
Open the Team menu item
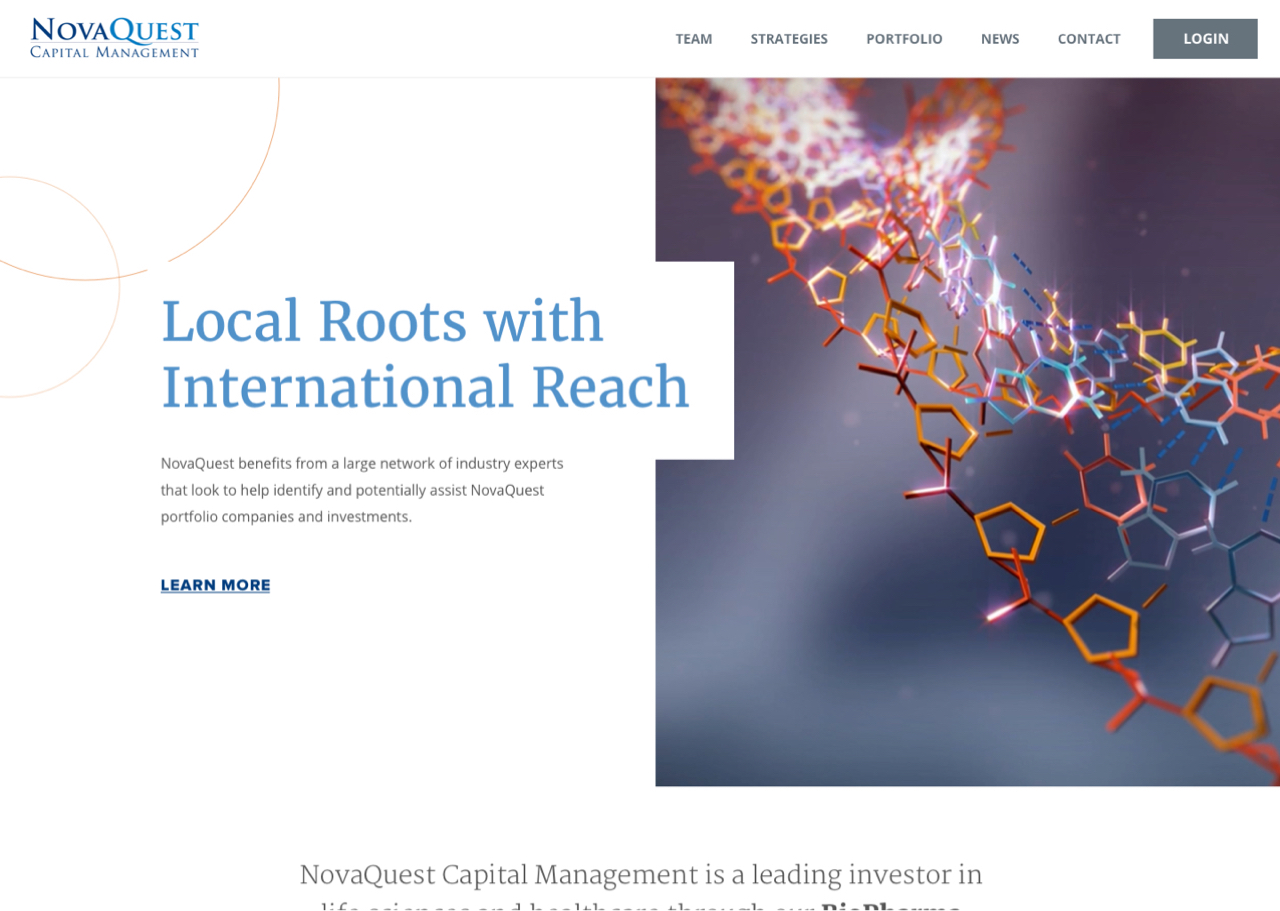pos(694,39)
